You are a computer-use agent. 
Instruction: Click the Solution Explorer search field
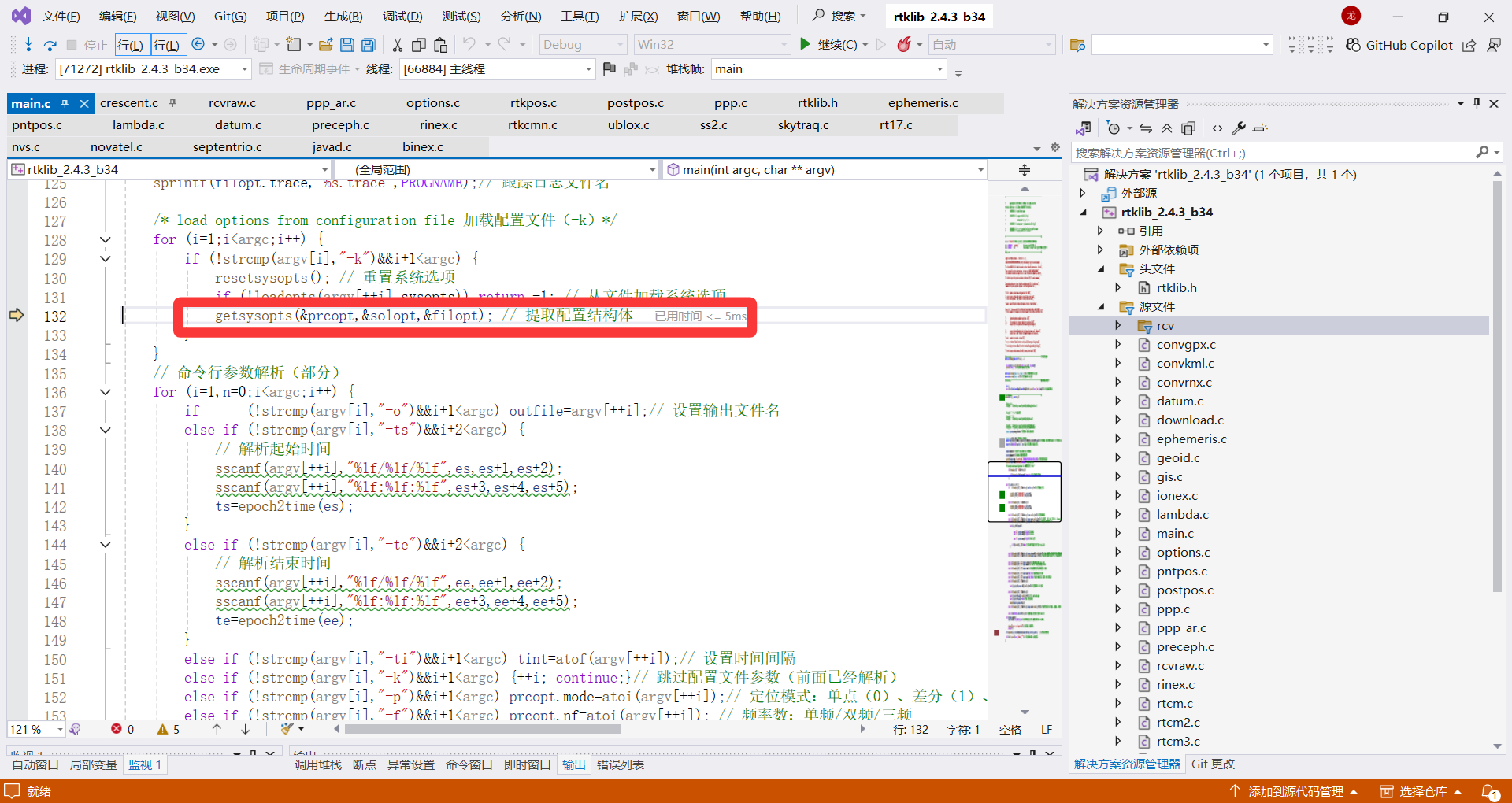1273,153
